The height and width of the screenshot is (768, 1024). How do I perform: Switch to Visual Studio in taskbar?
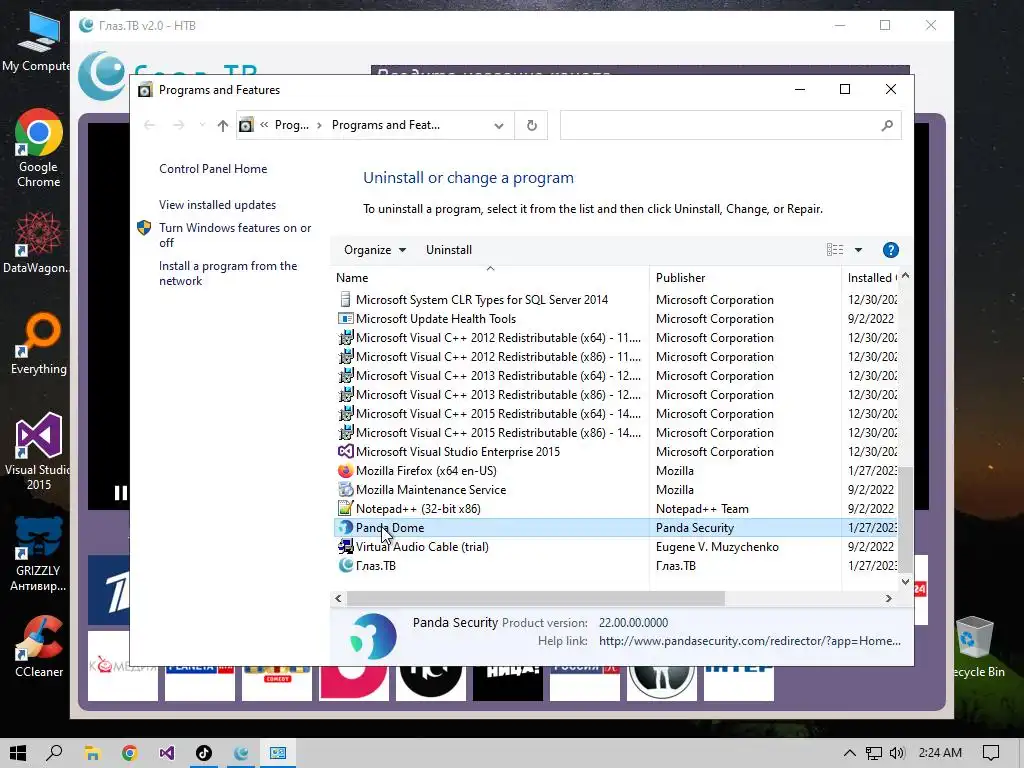pyautogui.click(x=167, y=753)
